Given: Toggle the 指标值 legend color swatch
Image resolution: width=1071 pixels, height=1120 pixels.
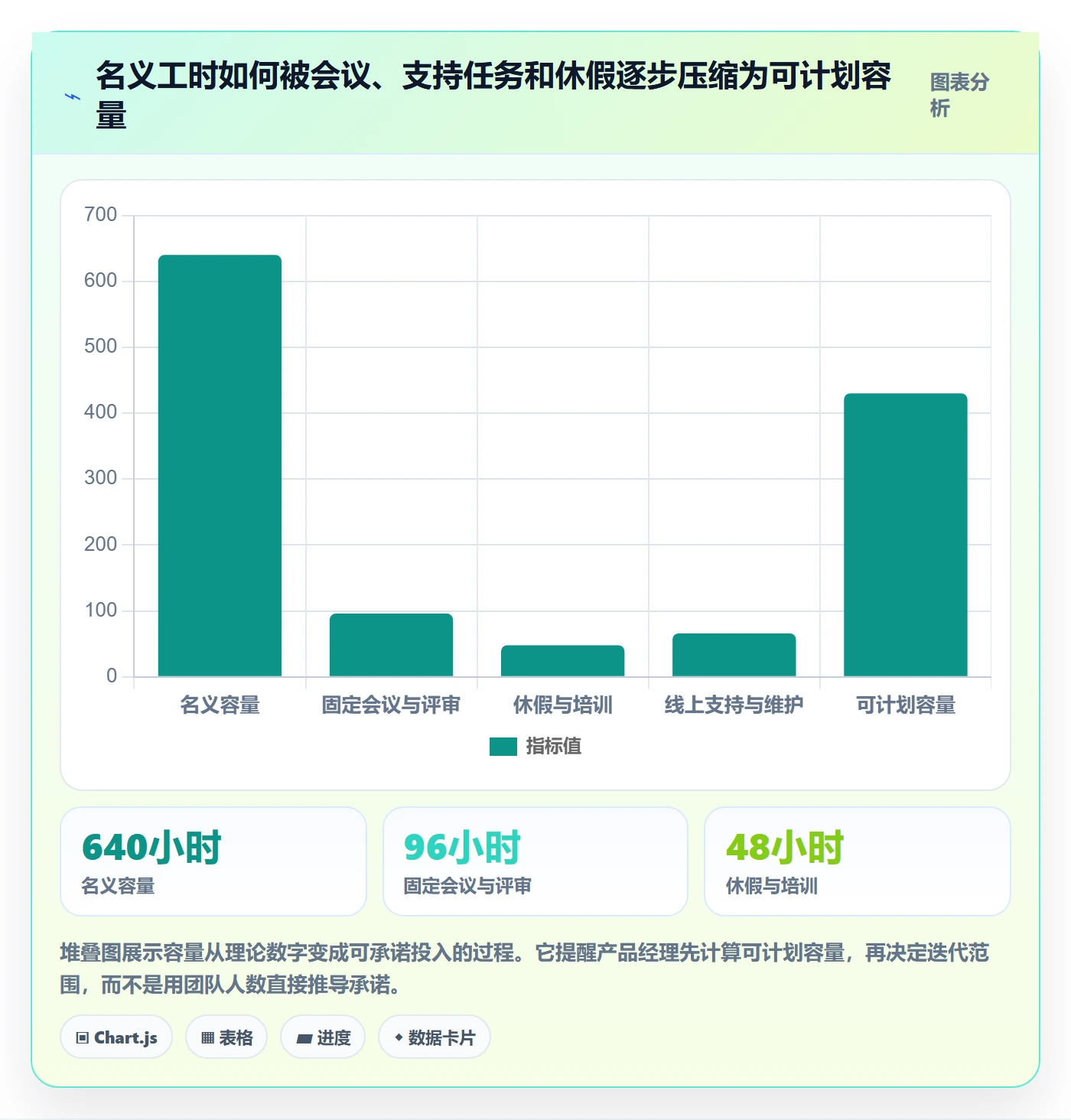Looking at the screenshot, I should (503, 747).
